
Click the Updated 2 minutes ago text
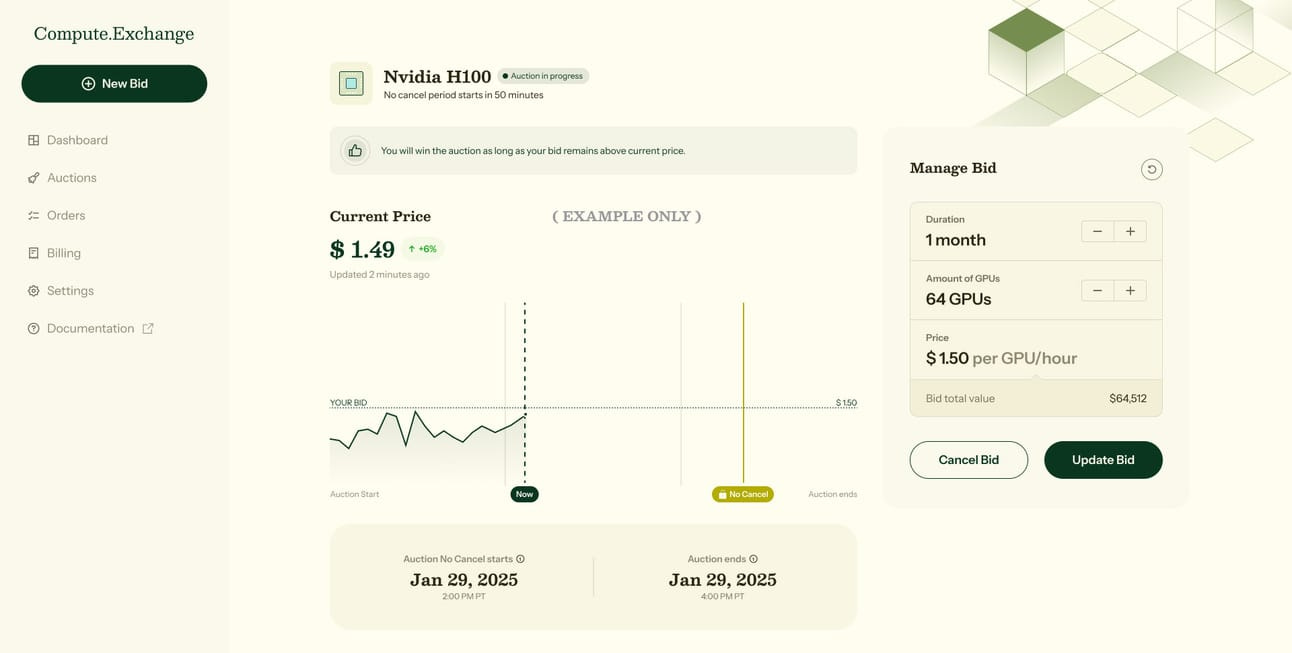[380, 274]
